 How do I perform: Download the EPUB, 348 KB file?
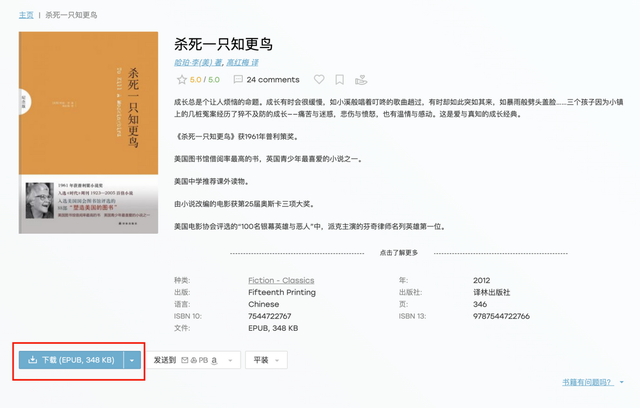click(71, 360)
